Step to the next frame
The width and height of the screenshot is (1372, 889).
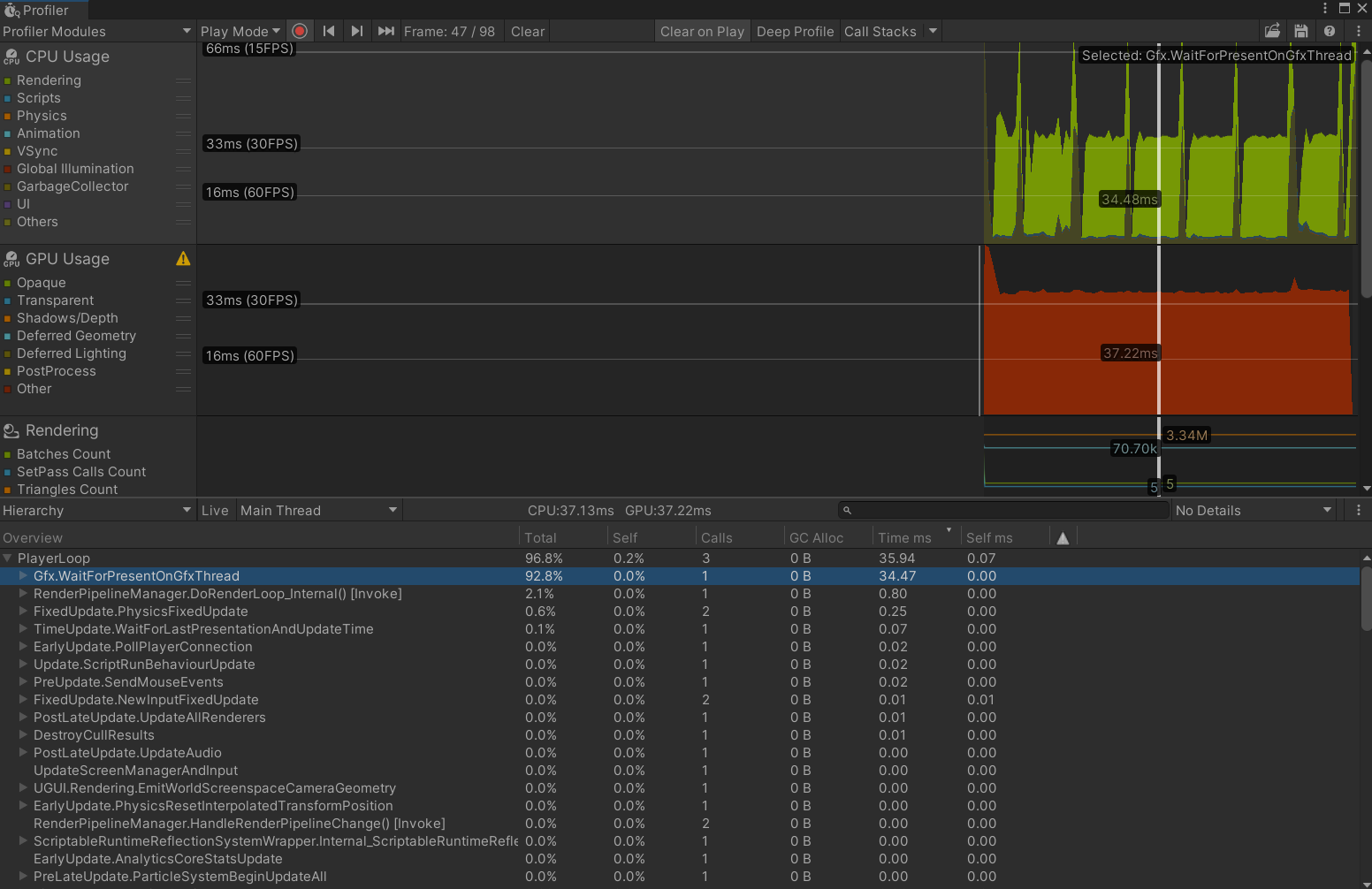(x=357, y=31)
